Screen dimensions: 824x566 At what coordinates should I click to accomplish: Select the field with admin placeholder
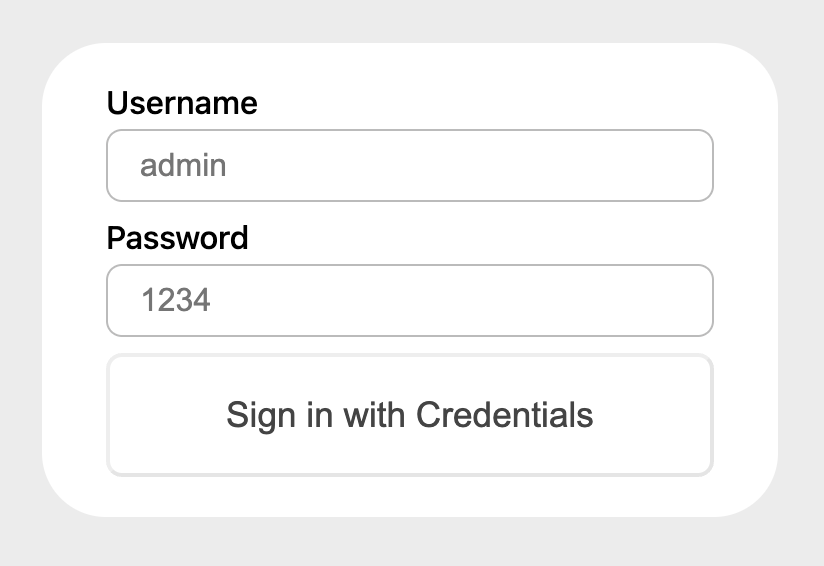tap(410, 166)
